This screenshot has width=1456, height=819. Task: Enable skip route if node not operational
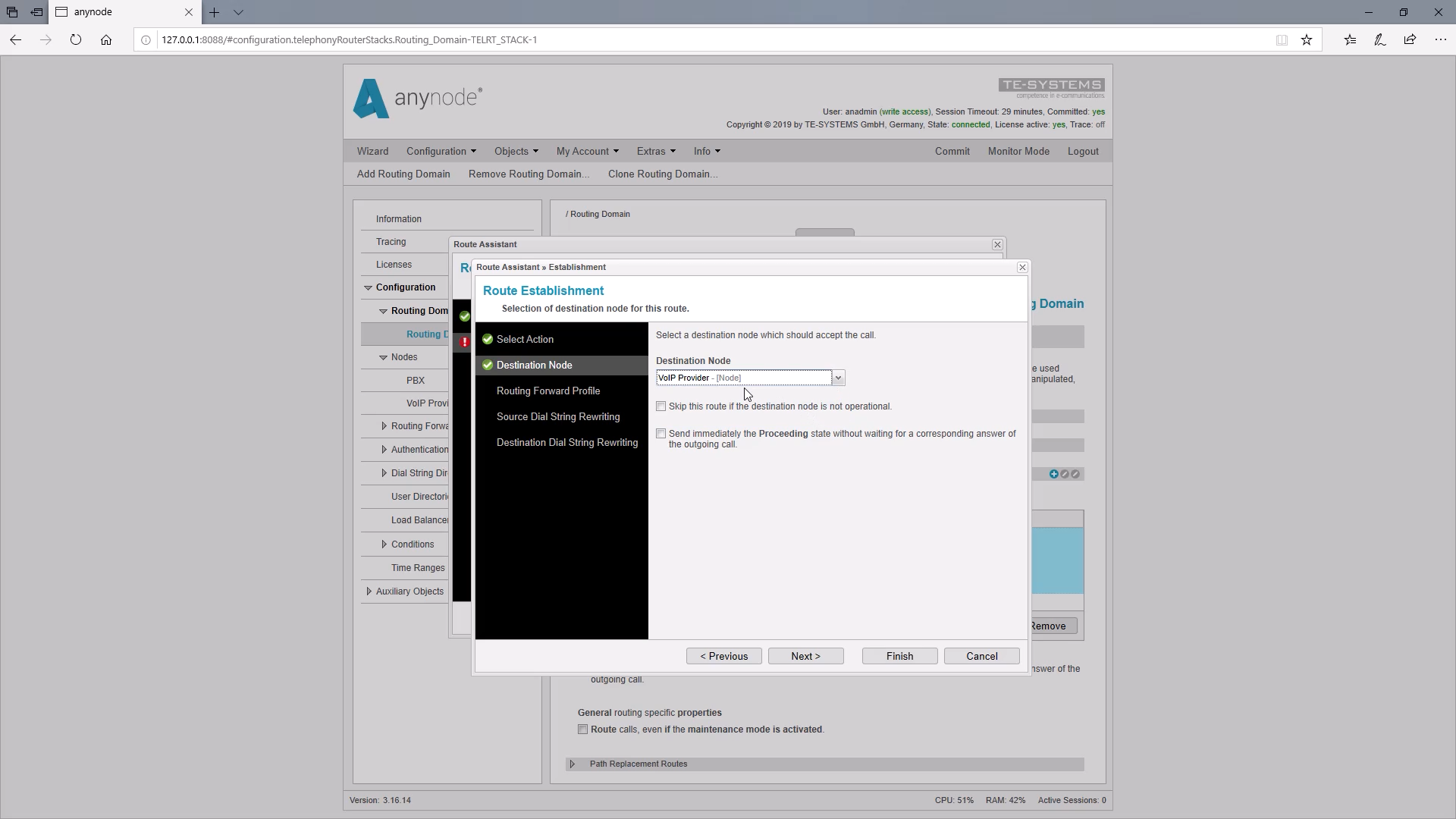pyautogui.click(x=661, y=406)
